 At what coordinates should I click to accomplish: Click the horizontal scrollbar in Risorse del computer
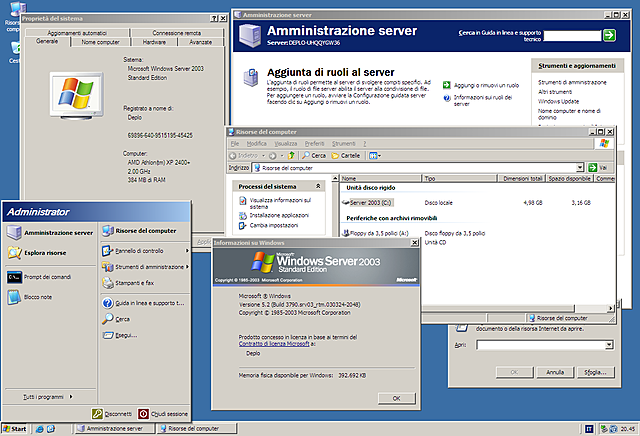point(498,308)
